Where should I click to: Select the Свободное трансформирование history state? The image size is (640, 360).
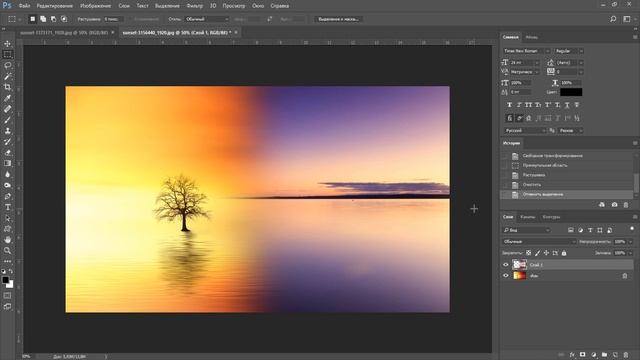click(553, 156)
